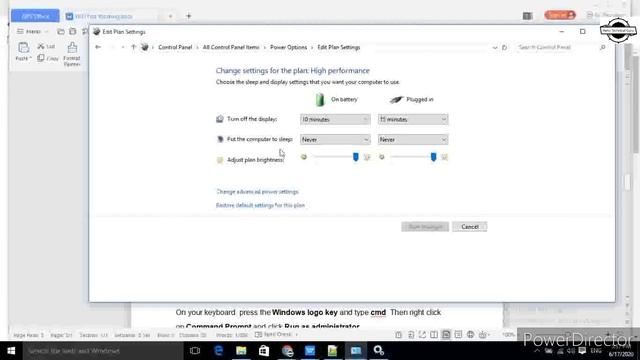
Task: Open the Windows Start menu
Action: [11, 351]
